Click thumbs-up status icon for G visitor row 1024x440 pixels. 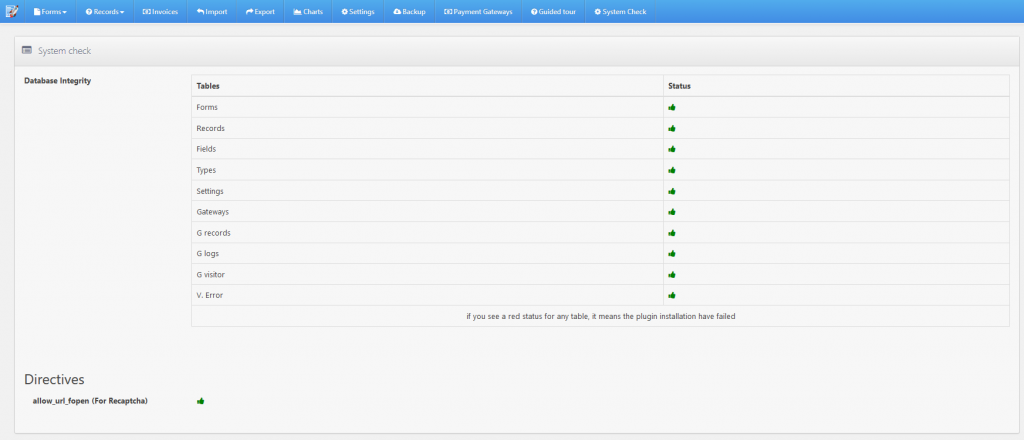pyautogui.click(x=672, y=274)
